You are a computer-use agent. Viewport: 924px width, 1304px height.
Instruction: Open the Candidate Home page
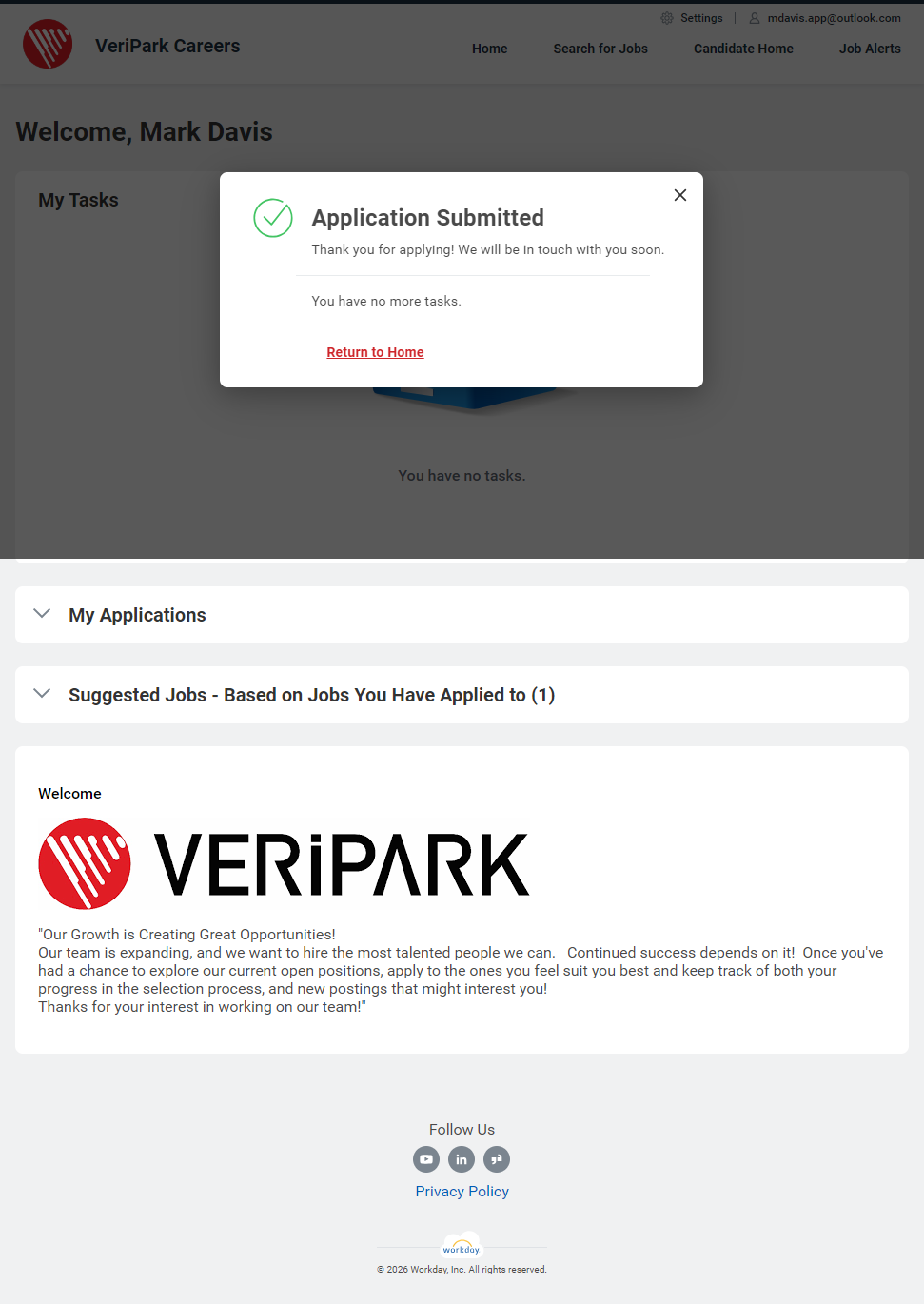click(743, 49)
